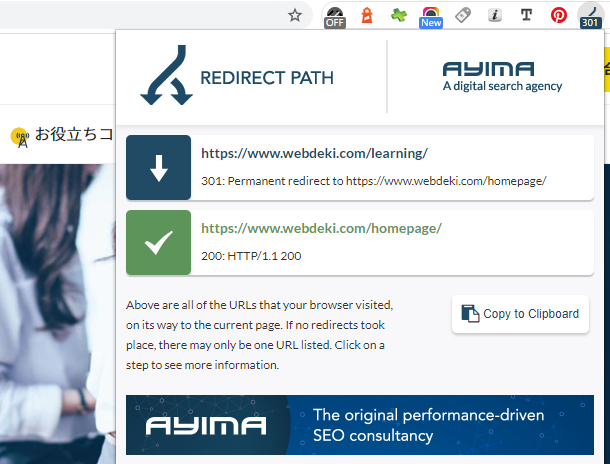Open the AYIMA digital search agency logo
610x464 pixels.
(502, 77)
